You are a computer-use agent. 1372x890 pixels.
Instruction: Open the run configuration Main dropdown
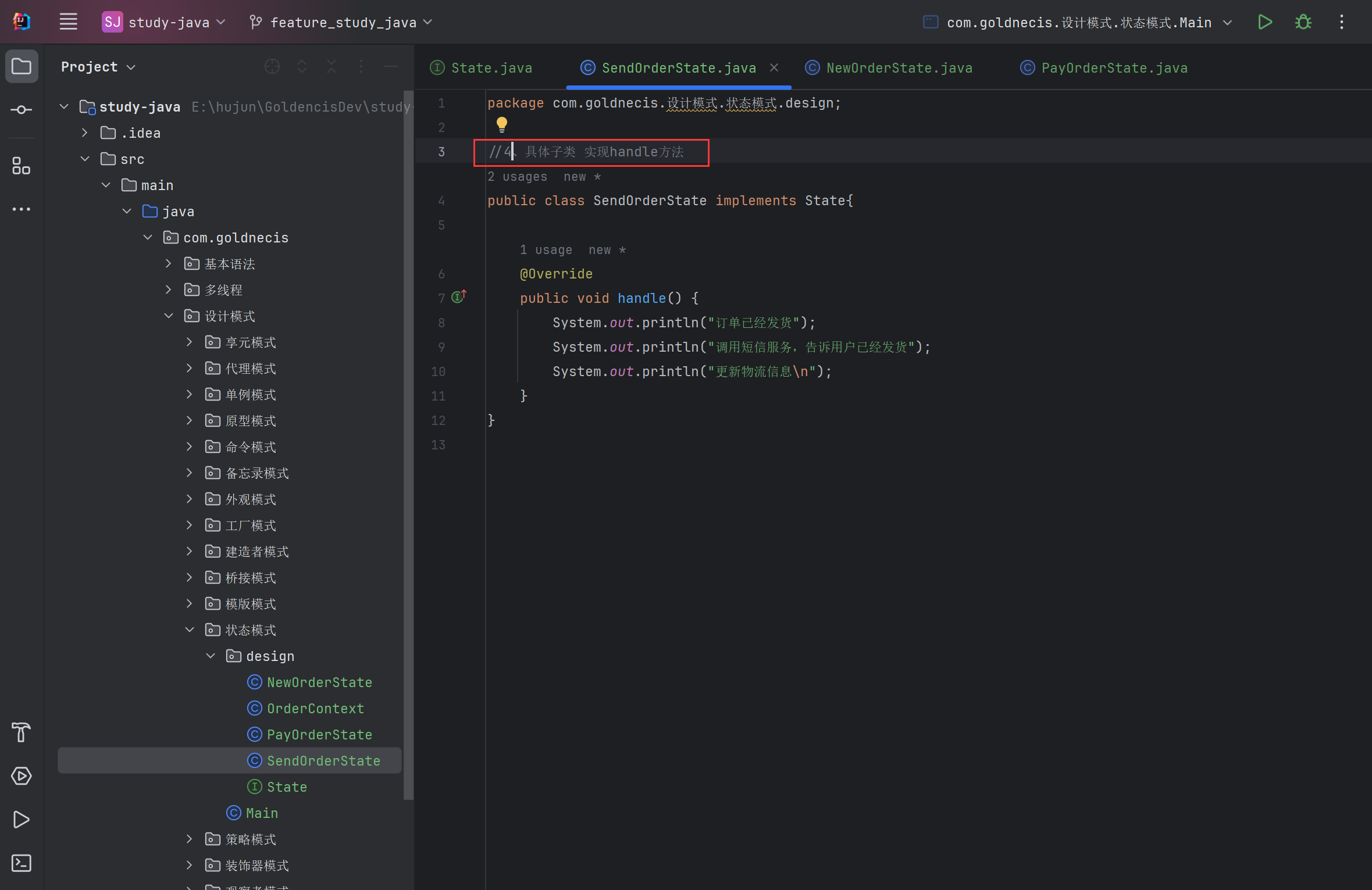tap(1078, 22)
